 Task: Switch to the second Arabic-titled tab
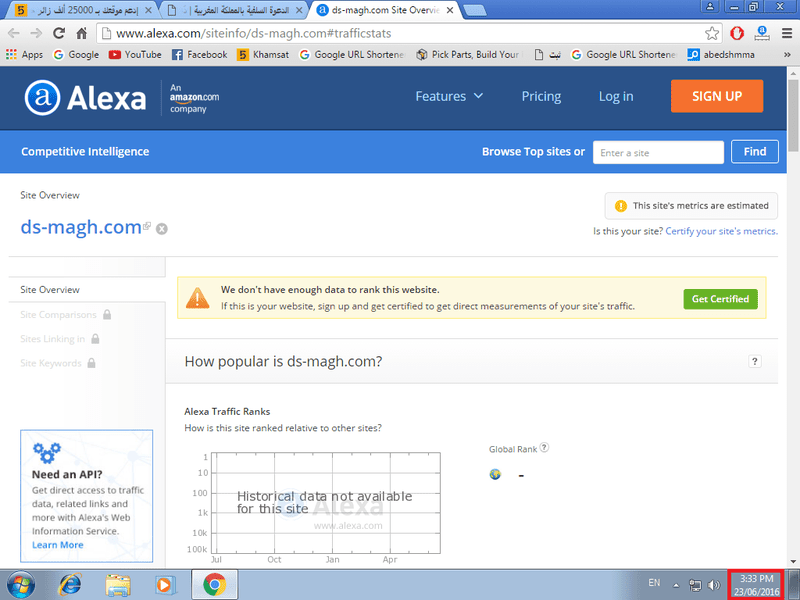point(235,10)
